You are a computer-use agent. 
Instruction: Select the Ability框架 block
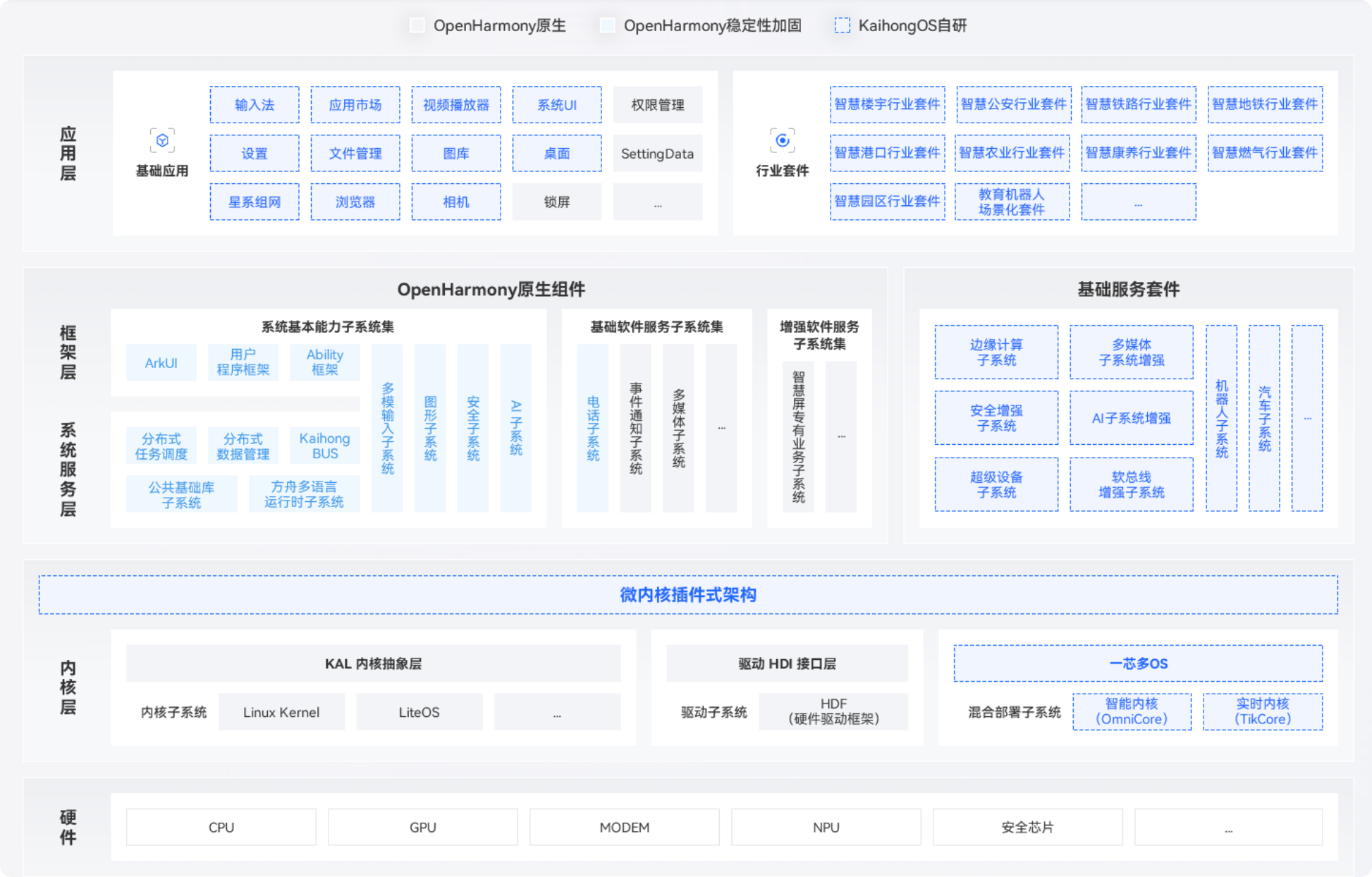coord(325,362)
